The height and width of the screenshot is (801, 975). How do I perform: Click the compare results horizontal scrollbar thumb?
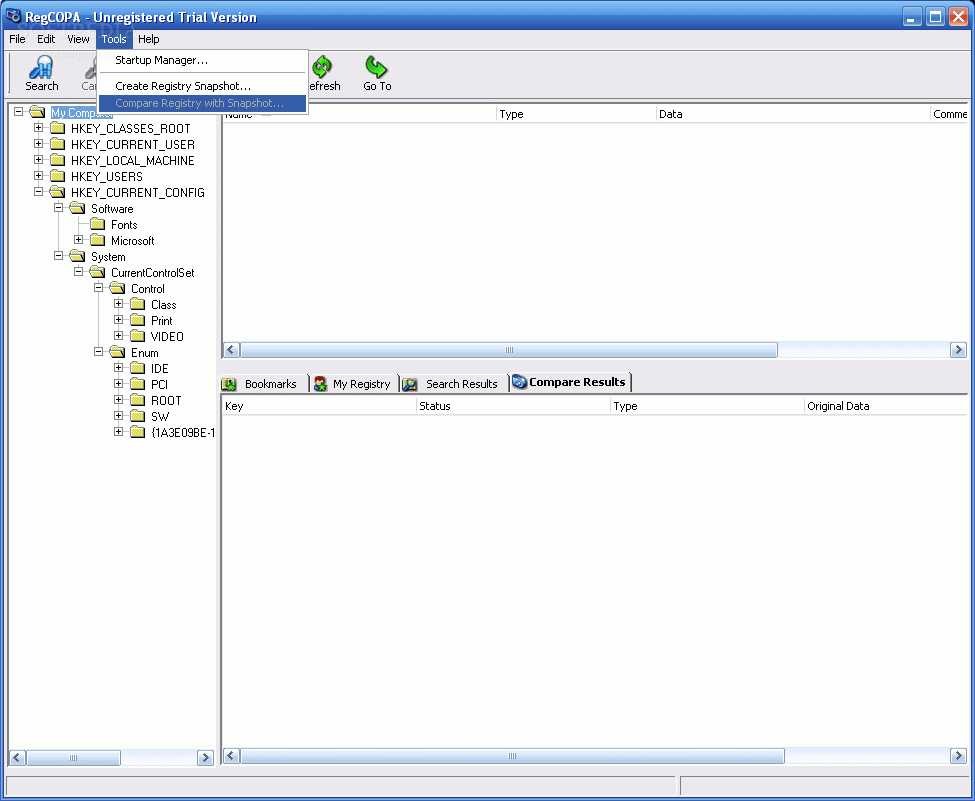click(512, 756)
